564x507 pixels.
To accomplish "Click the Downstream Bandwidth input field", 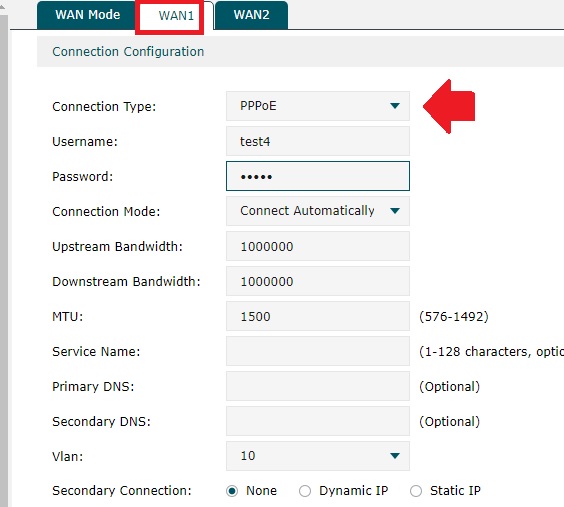I will pos(318,281).
